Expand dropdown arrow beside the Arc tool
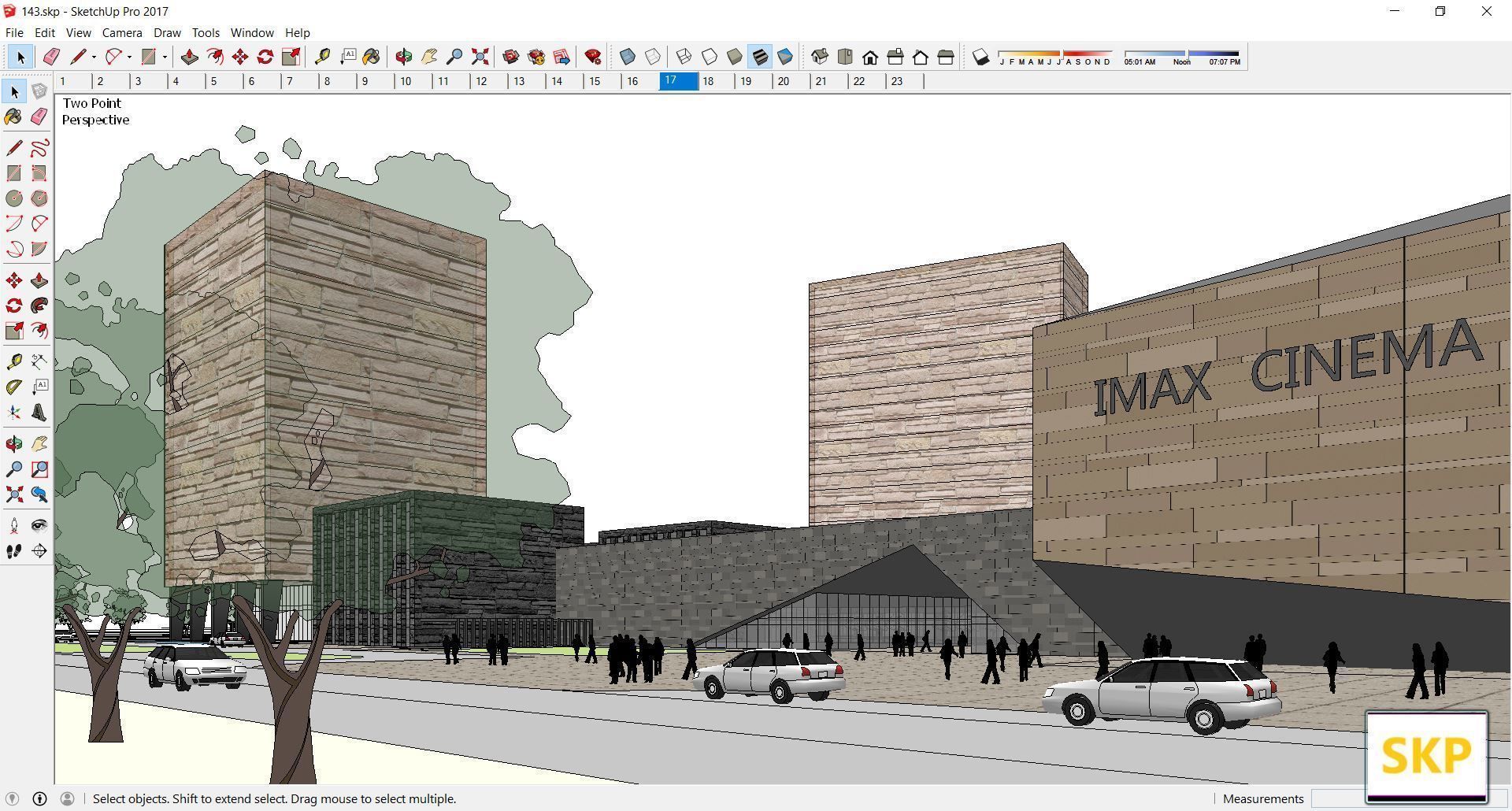1512x811 pixels. coord(129,57)
